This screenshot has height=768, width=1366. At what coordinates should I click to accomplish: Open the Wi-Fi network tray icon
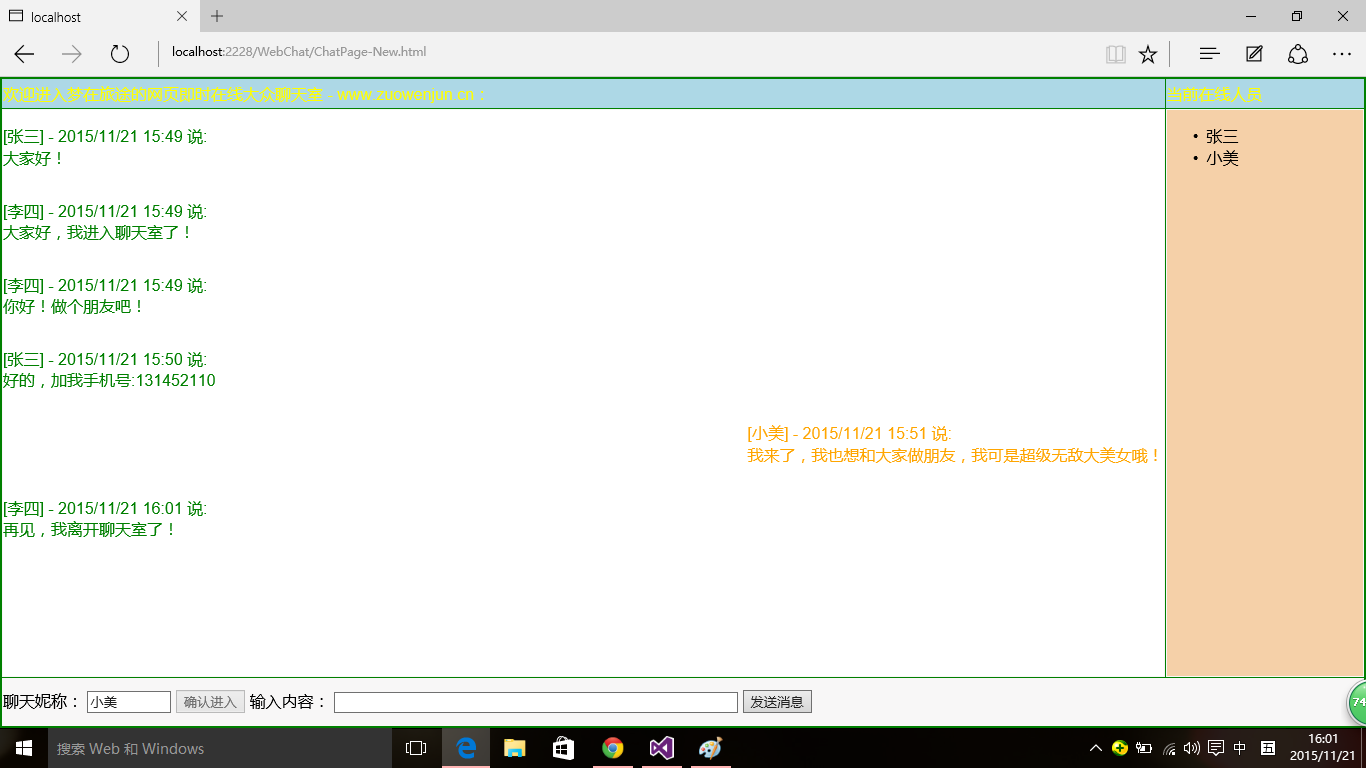pos(1169,748)
